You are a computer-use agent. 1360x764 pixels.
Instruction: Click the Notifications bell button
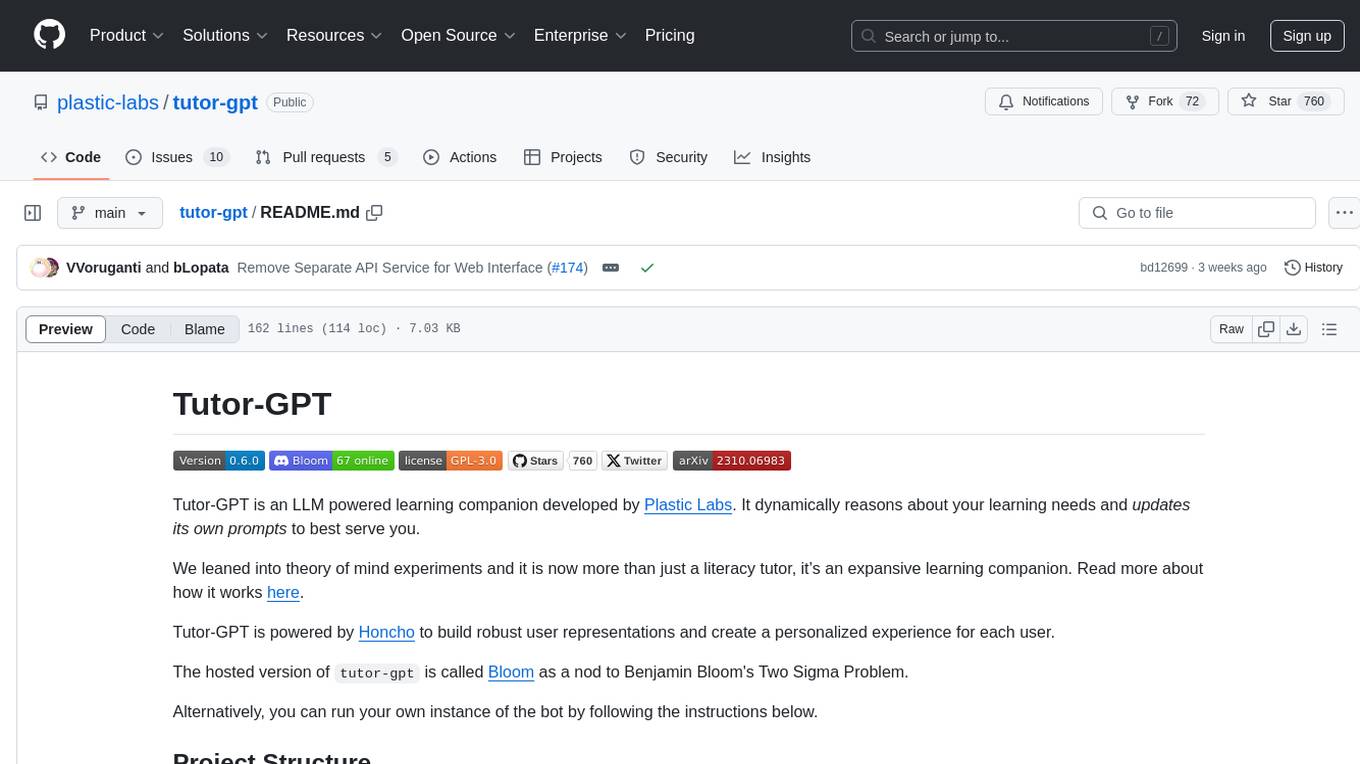pyautogui.click(x=1044, y=102)
